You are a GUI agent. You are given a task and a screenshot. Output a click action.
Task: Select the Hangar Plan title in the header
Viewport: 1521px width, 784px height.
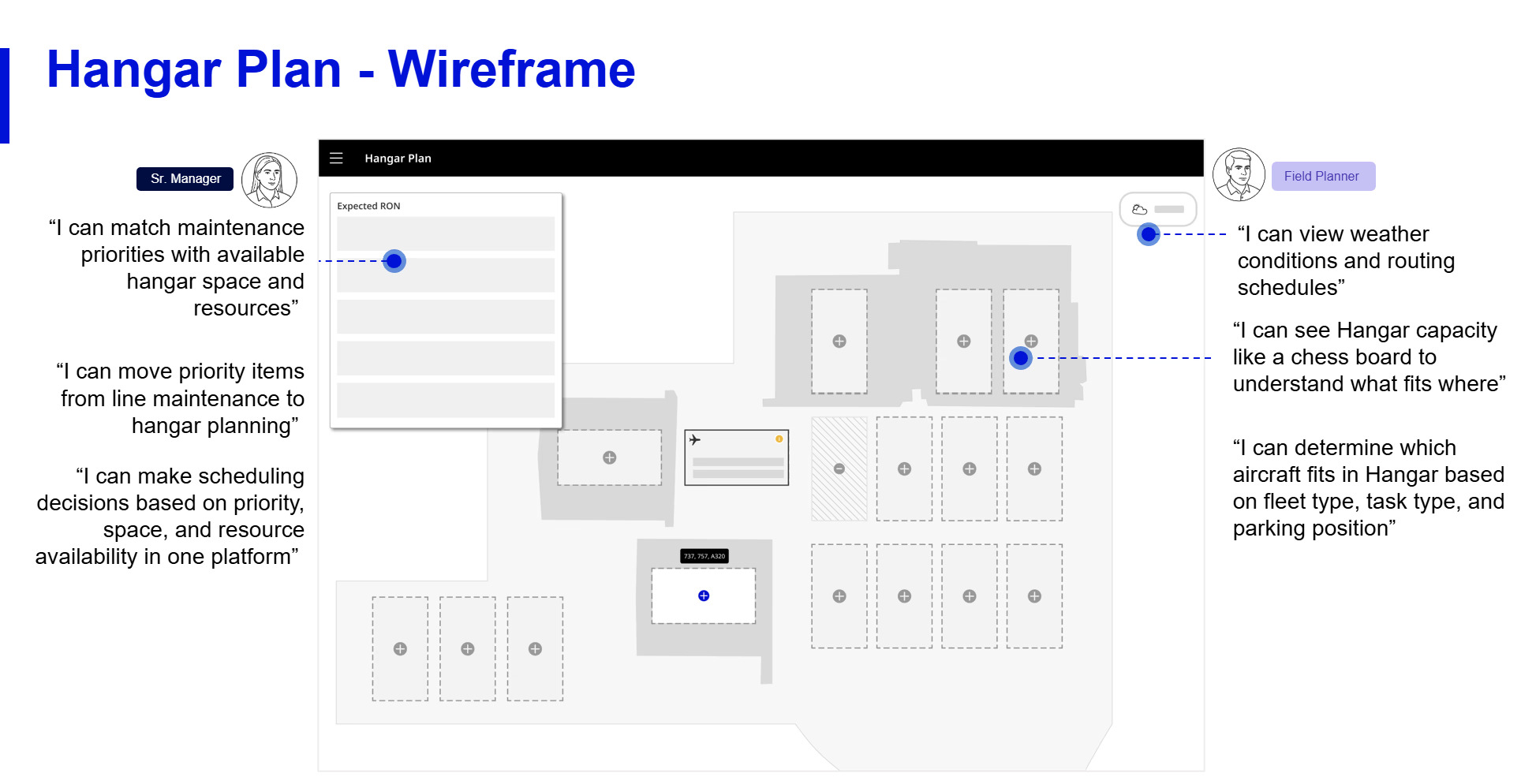(x=397, y=158)
